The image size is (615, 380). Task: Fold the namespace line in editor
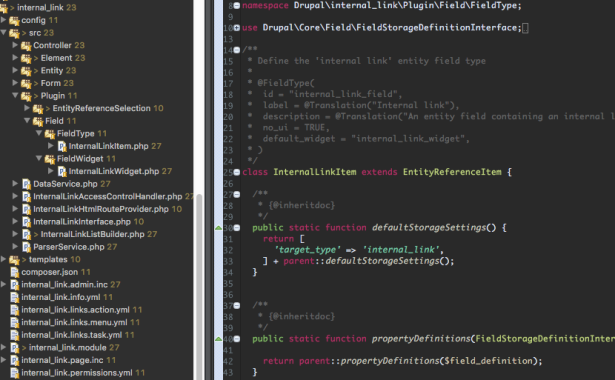237,5
